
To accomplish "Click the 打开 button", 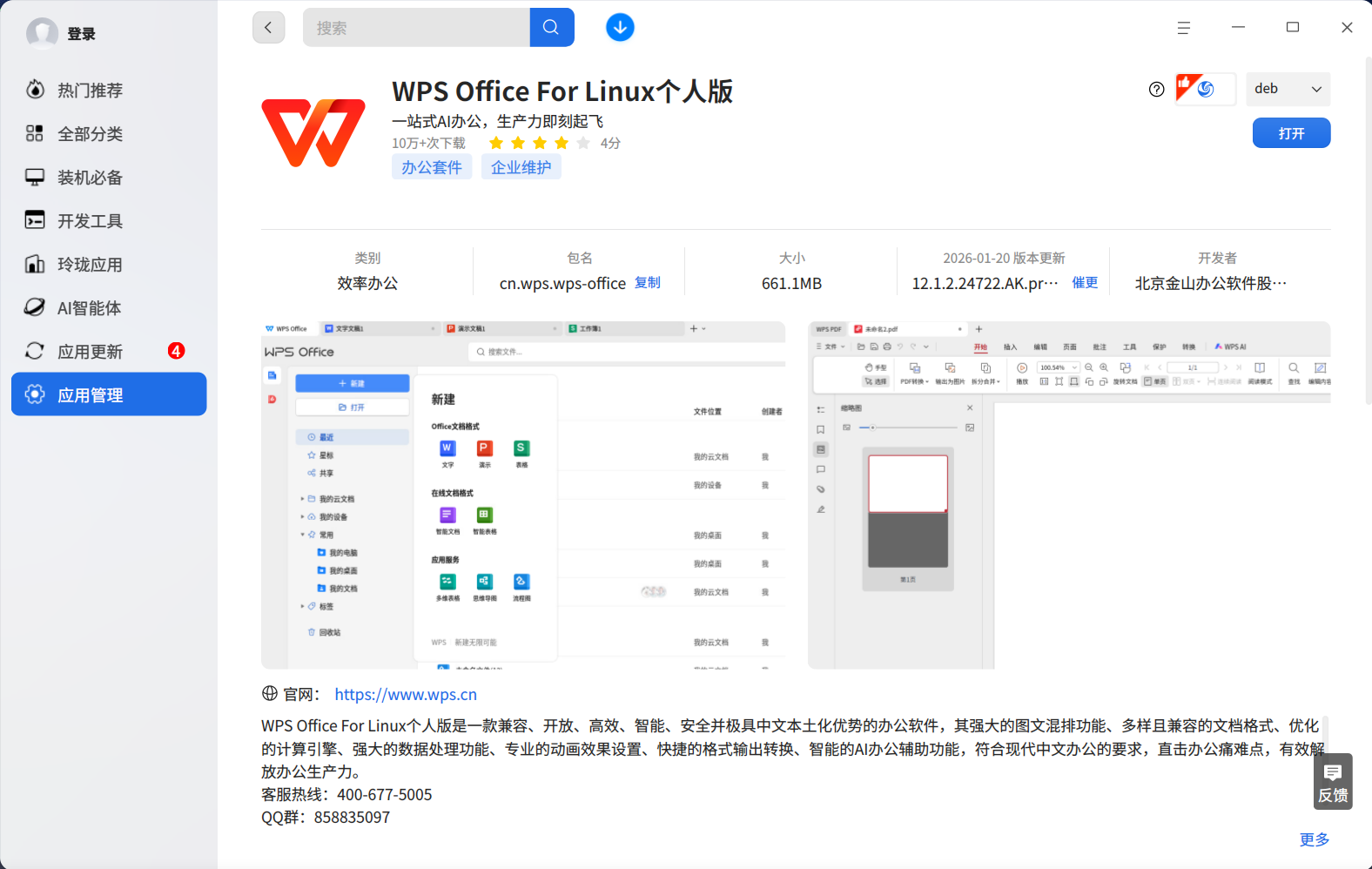I will (x=1292, y=133).
